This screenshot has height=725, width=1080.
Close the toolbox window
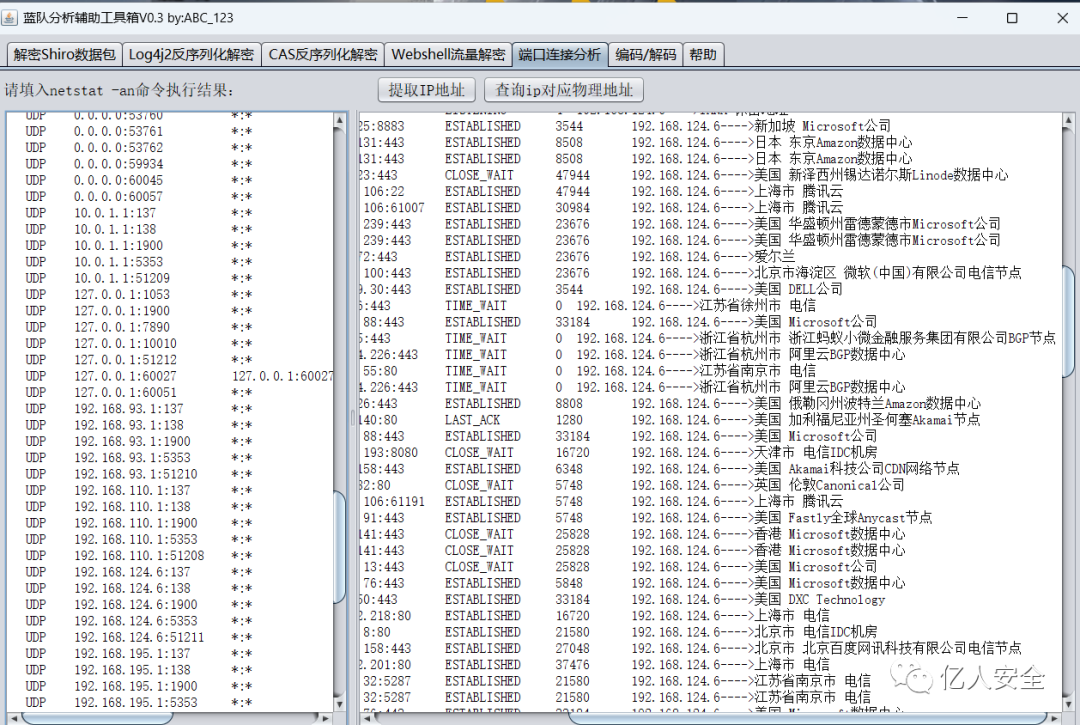[1062, 18]
